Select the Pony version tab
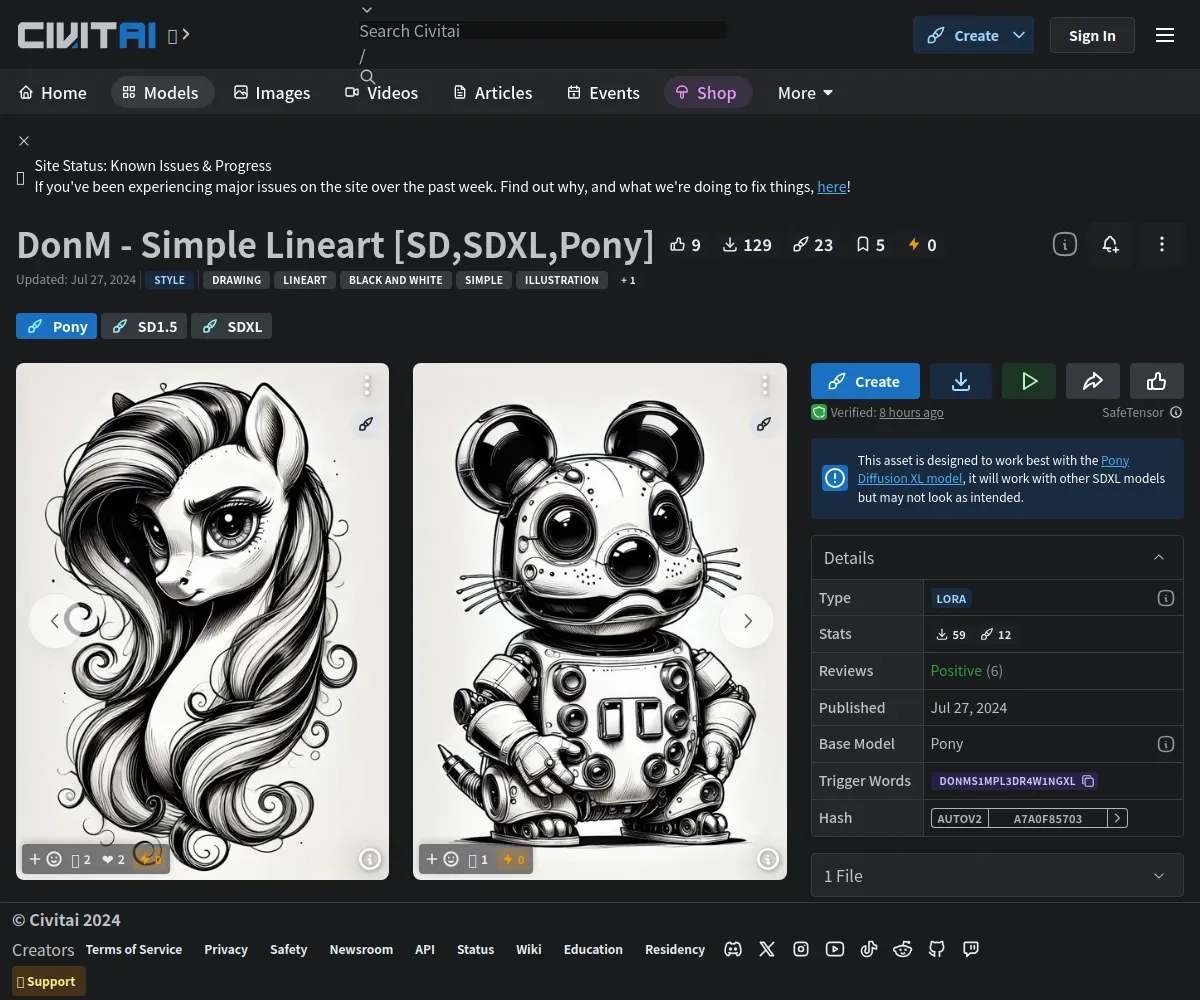Viewport: 1200px width, 1000px height. pos(57,326)
